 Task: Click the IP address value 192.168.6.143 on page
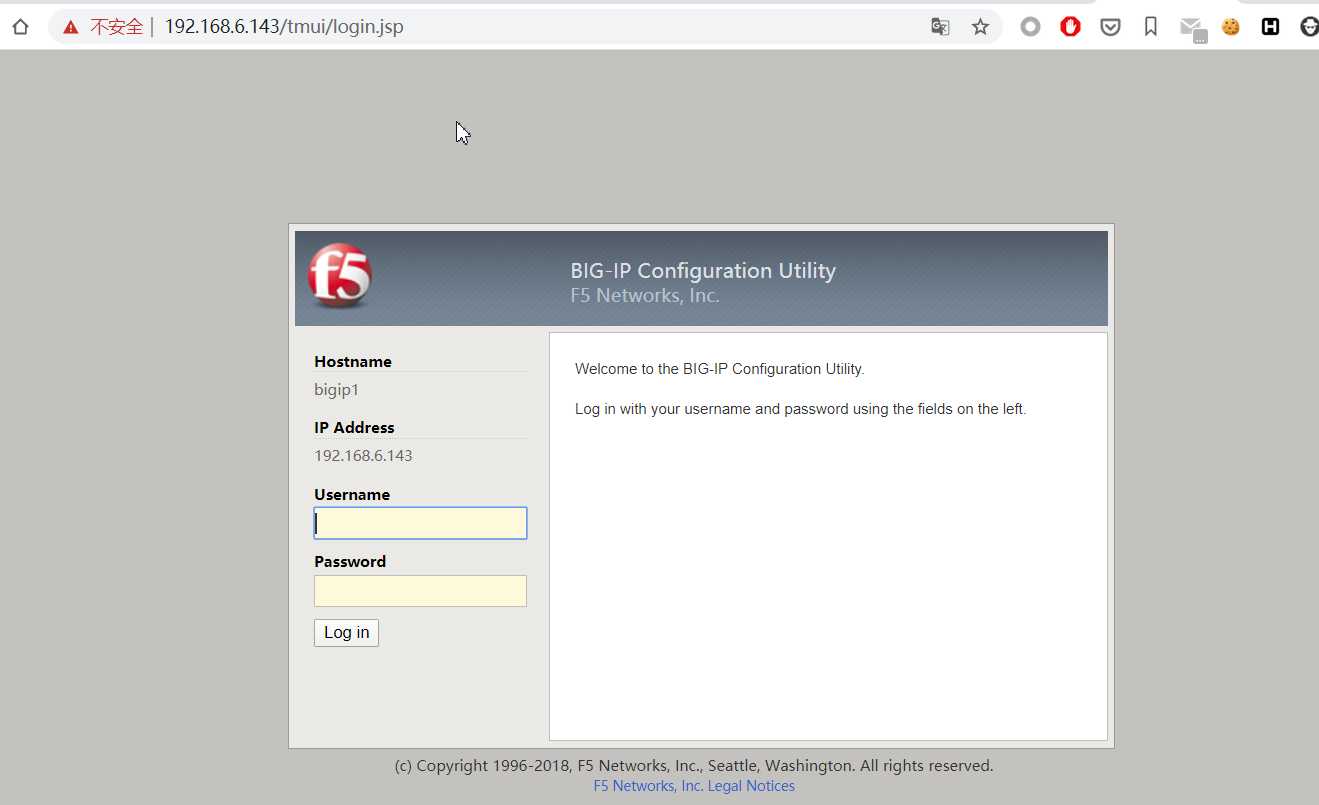click(x=363, y=456)
